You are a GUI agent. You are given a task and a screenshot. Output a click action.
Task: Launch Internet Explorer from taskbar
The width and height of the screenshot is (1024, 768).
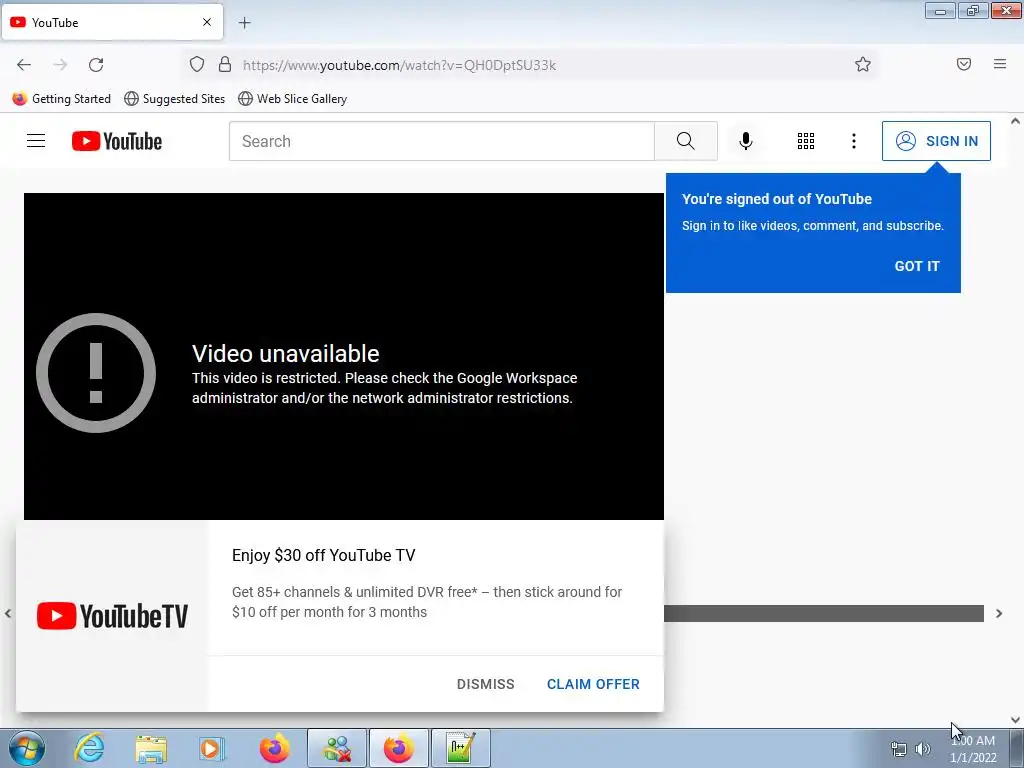89,748
